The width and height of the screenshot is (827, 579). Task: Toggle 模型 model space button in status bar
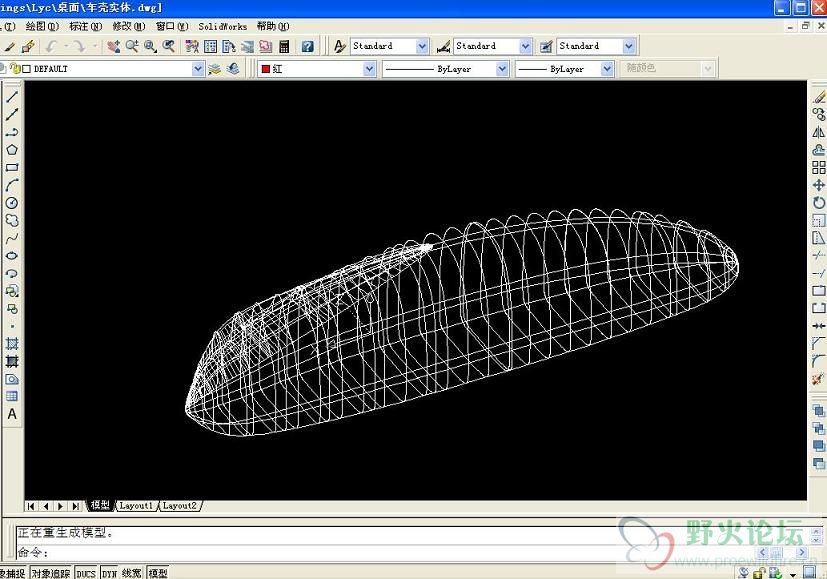coord(158,573)
